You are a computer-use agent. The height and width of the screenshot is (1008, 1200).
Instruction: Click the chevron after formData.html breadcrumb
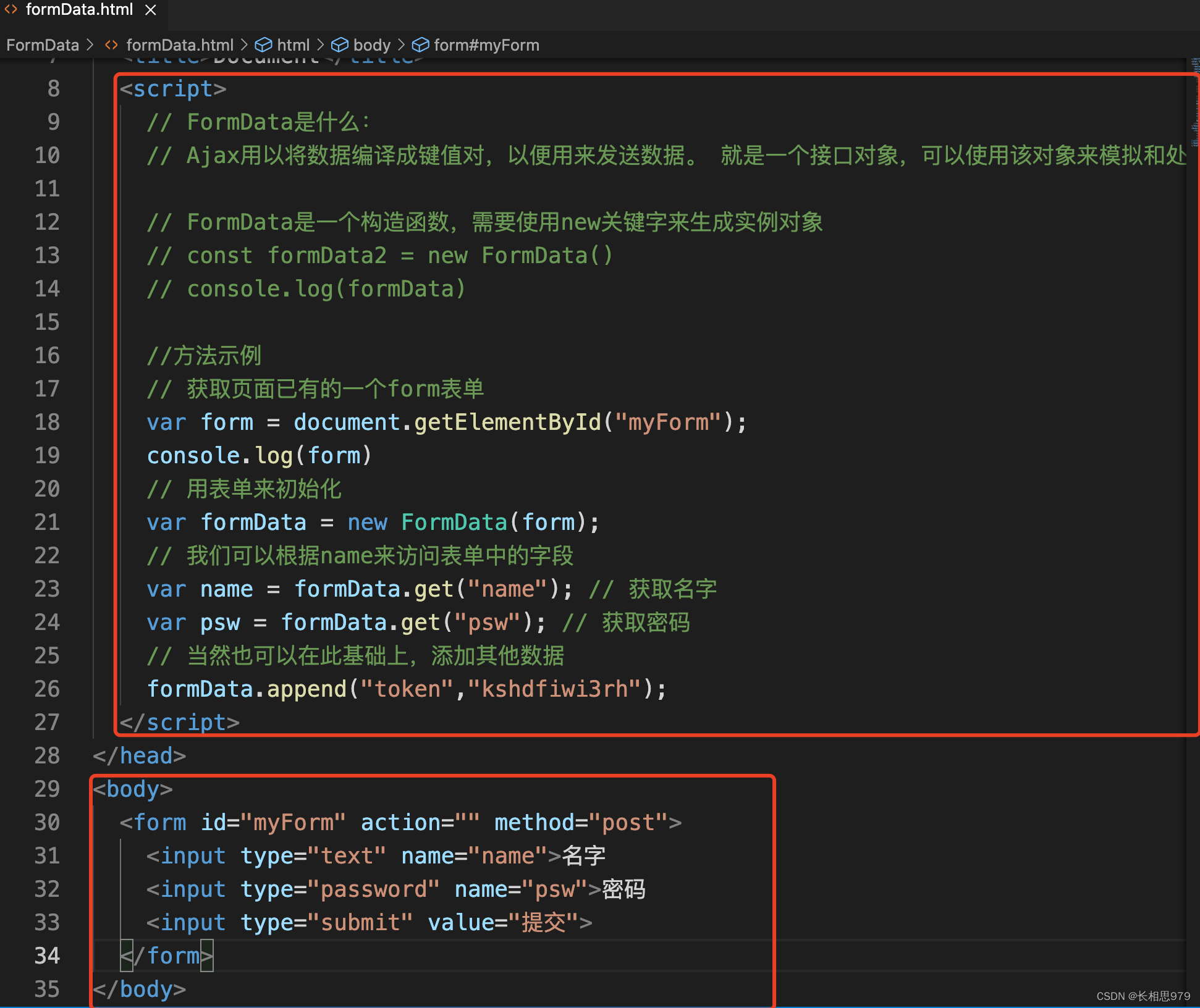[x=243, y=45]
